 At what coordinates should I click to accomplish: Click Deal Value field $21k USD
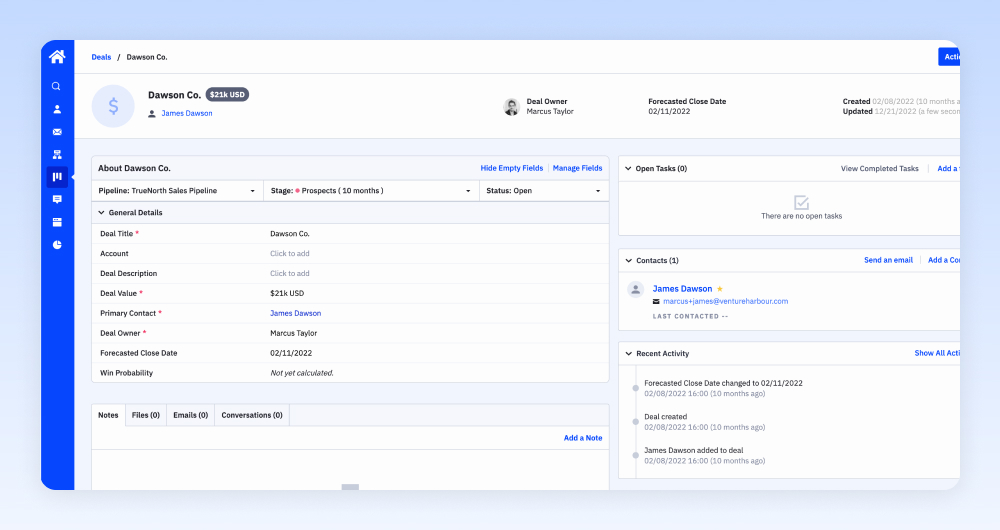coord(287,293)
